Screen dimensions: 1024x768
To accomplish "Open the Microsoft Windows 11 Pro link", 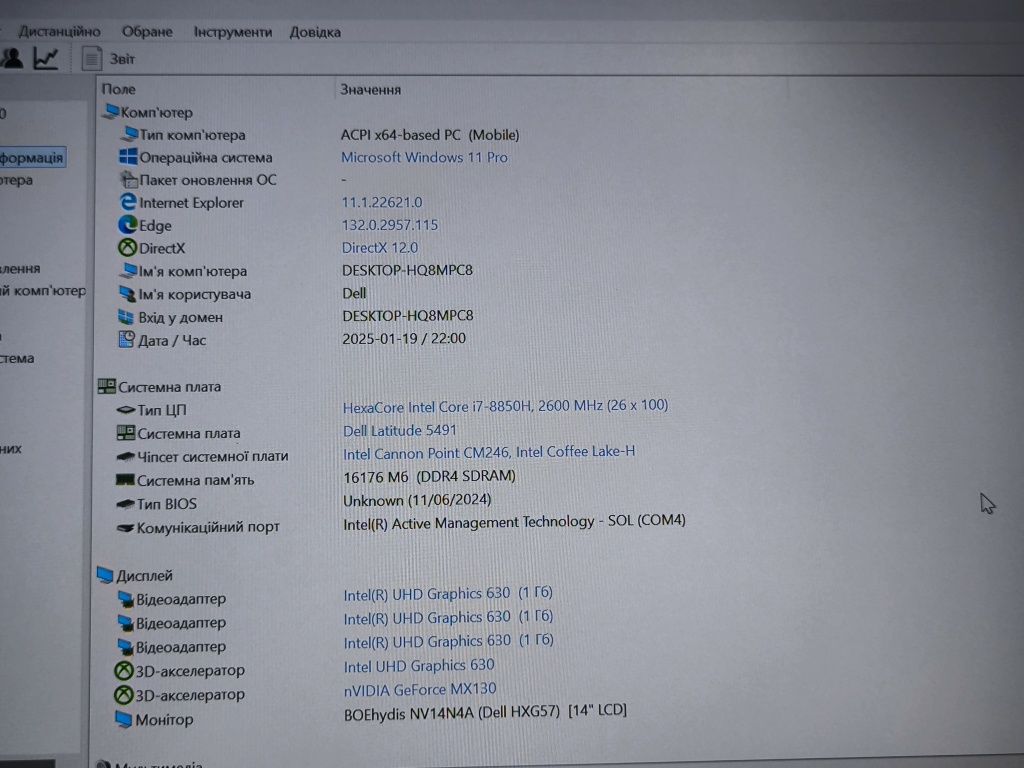I will click(x=424, y=157).
